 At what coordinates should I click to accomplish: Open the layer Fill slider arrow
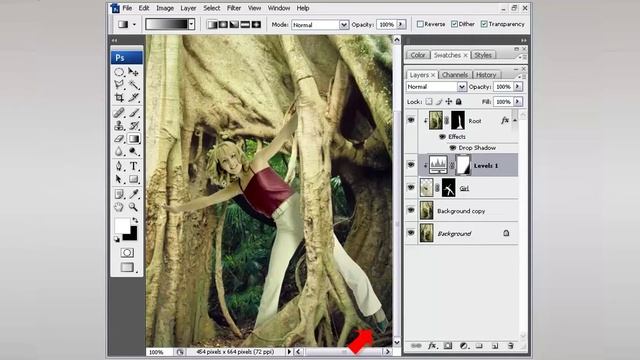point(518,101)
